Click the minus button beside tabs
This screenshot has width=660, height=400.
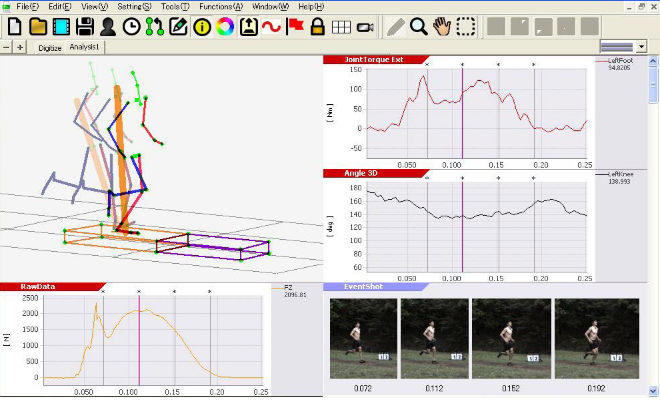(x=8, y=47)
